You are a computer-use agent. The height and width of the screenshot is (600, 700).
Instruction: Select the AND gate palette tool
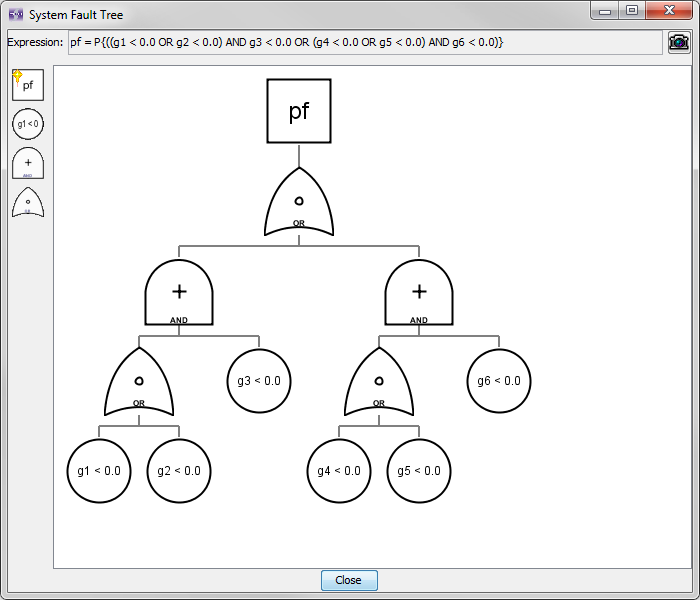28,163
